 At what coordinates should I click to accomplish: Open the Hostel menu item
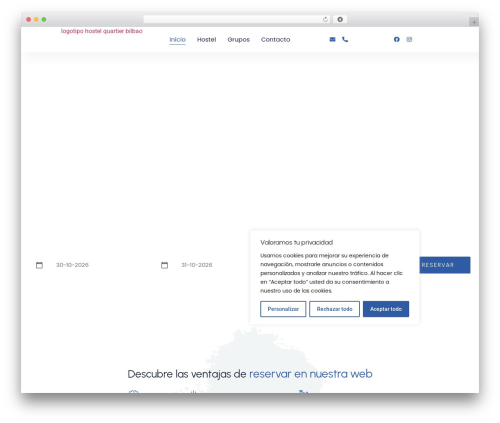pyautogui.click(x=206, y=40)
